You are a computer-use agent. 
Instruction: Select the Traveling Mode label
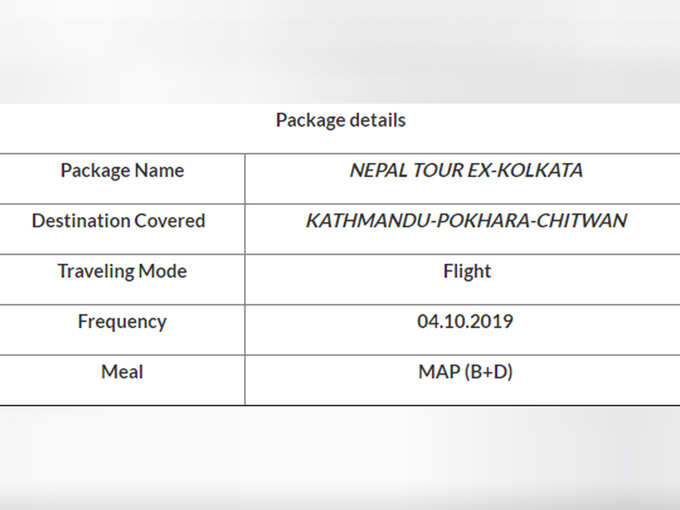(x=122, y=271)
